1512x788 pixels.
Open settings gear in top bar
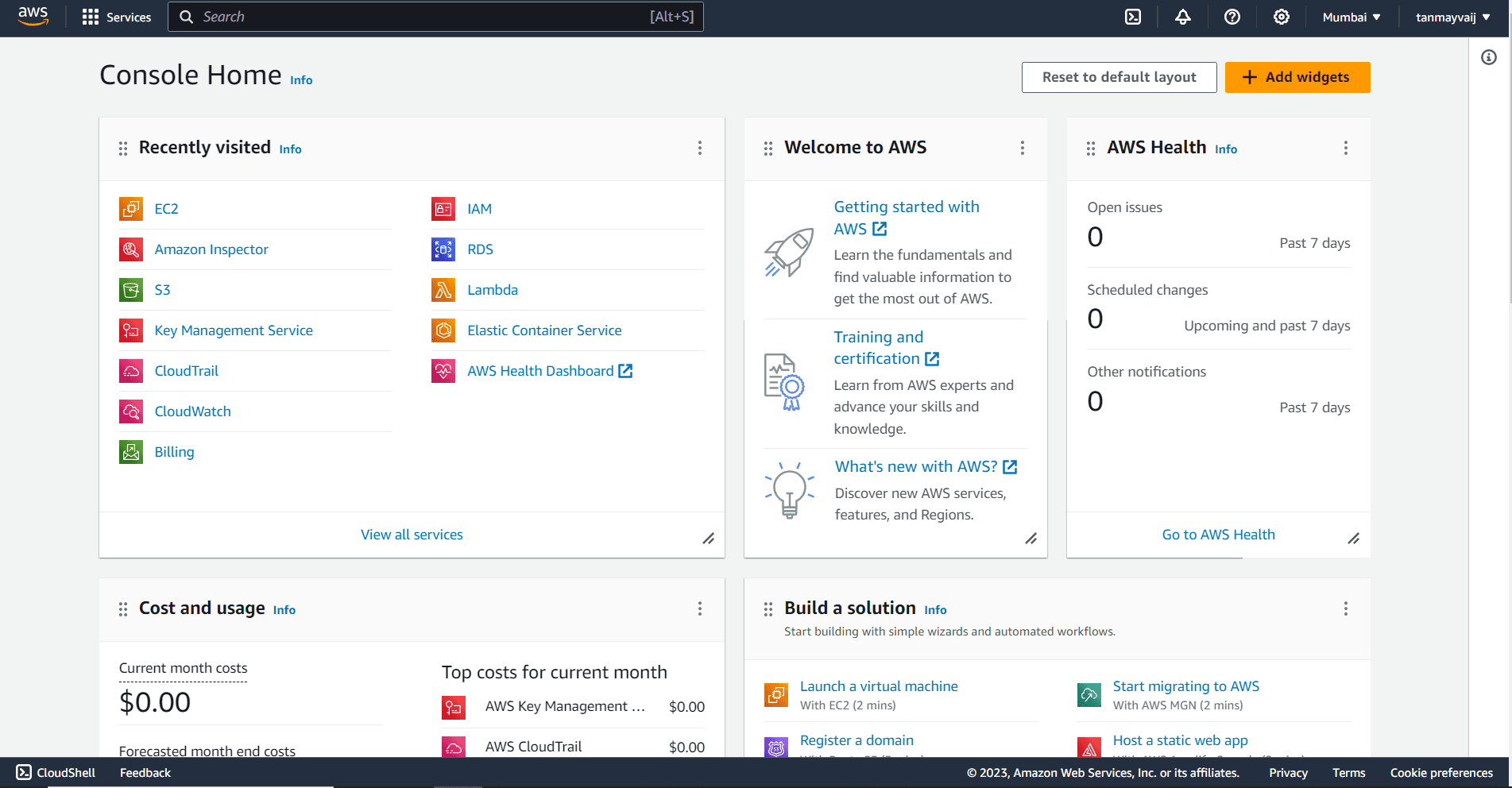tap(1281, 17)
